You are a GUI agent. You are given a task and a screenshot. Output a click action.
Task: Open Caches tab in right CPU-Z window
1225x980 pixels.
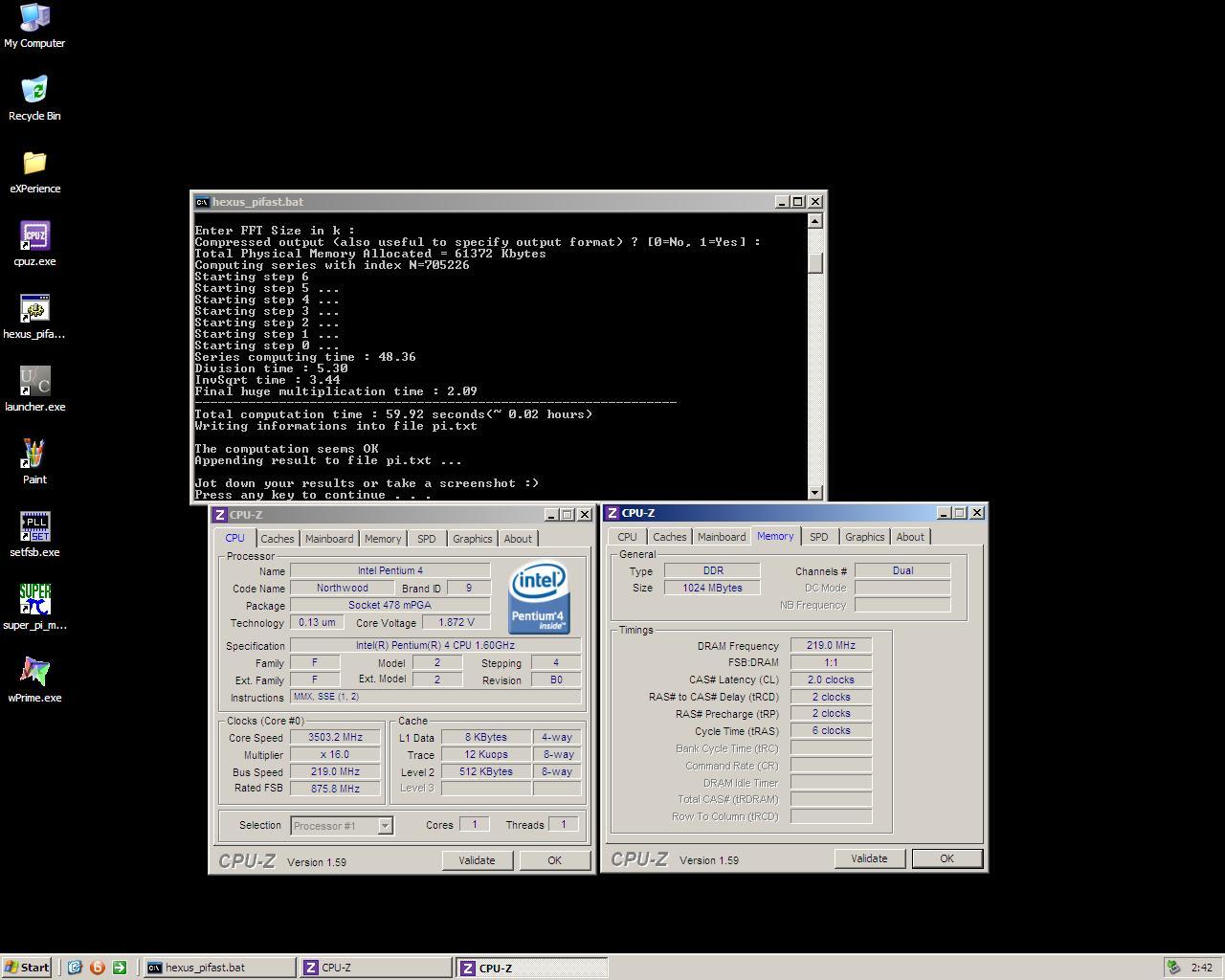pyautogui.click(x=670, y=537)
